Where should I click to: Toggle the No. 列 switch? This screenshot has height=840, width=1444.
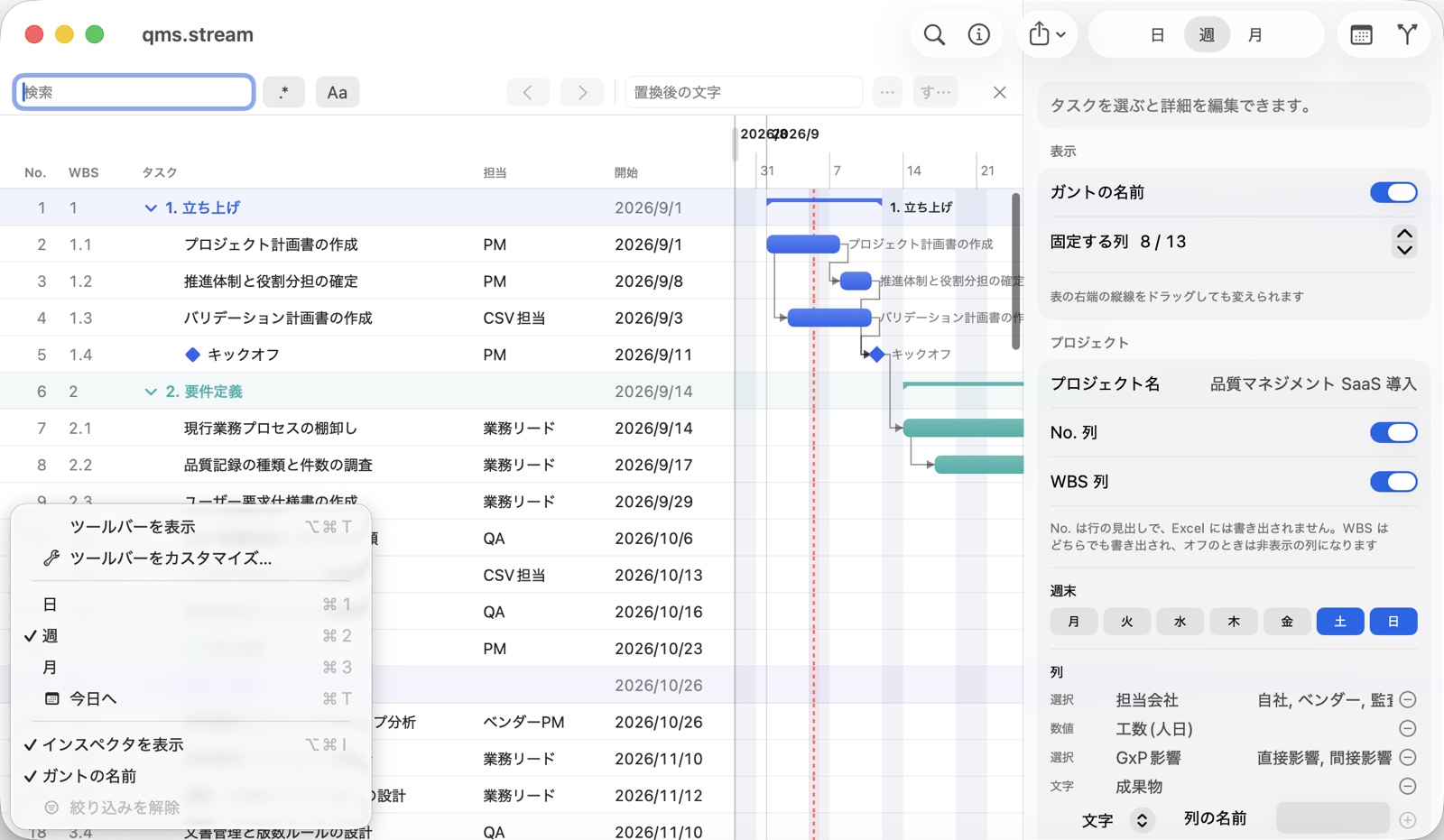[1393, 432]
